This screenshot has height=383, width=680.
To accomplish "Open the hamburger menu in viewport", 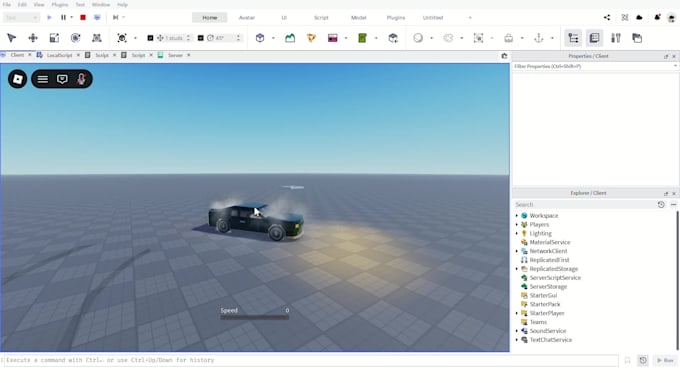I will point(42,79).
